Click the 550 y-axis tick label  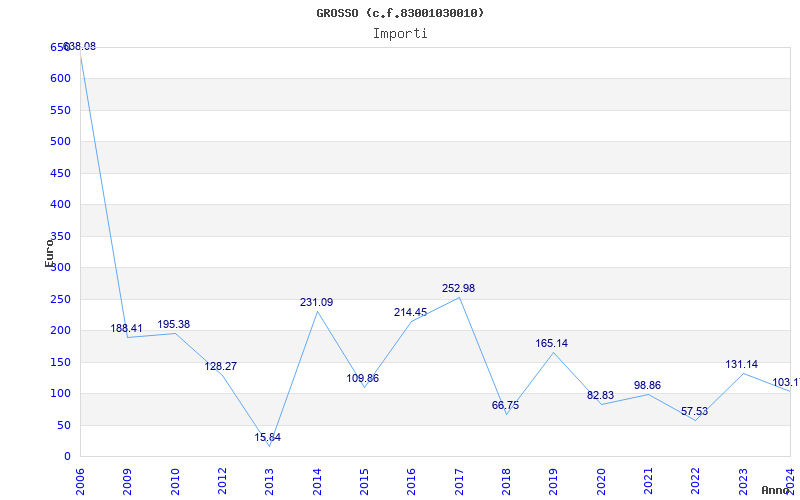[60, 110]
